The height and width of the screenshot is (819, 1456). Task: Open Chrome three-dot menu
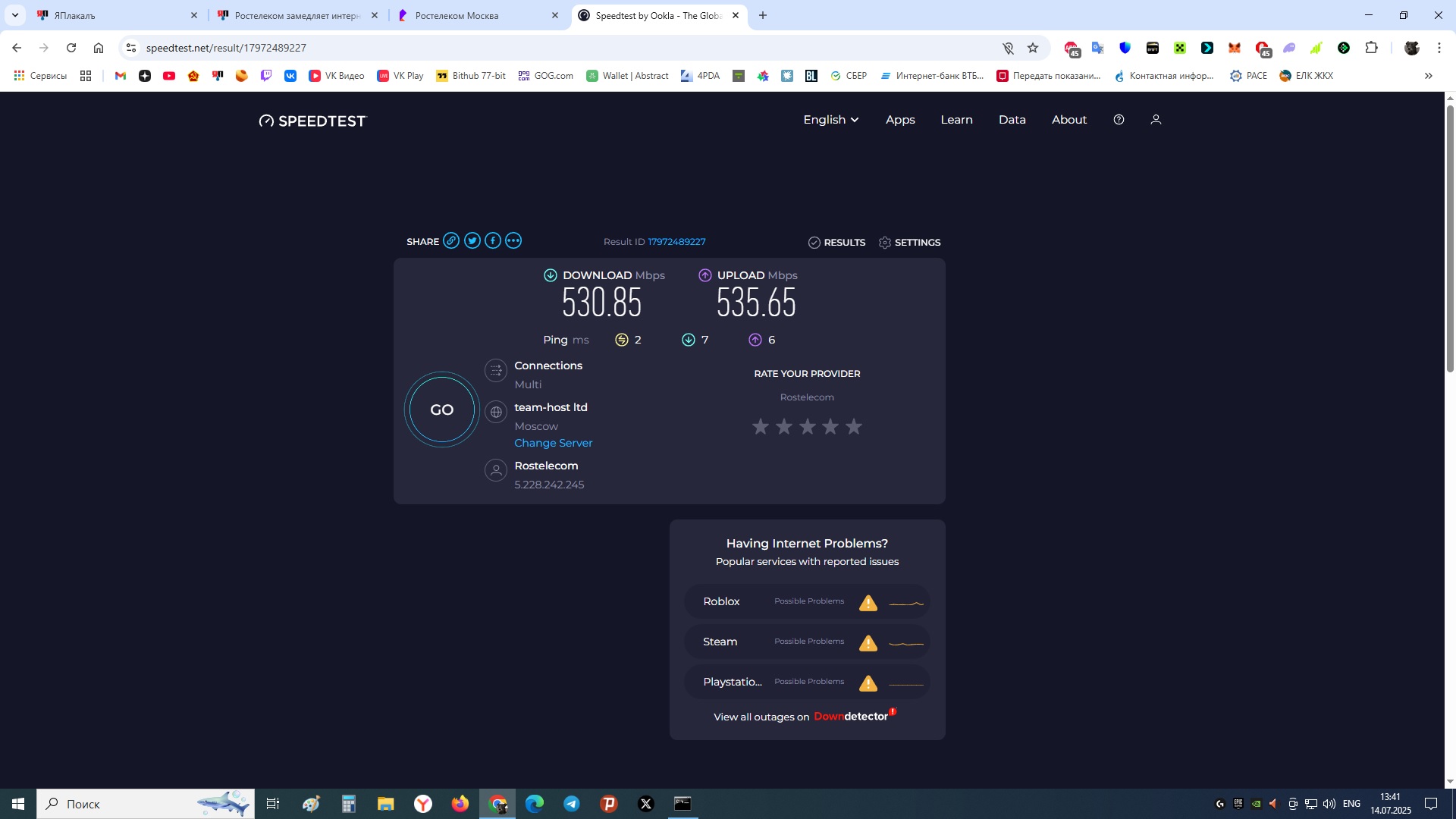tap(1439, 48)
